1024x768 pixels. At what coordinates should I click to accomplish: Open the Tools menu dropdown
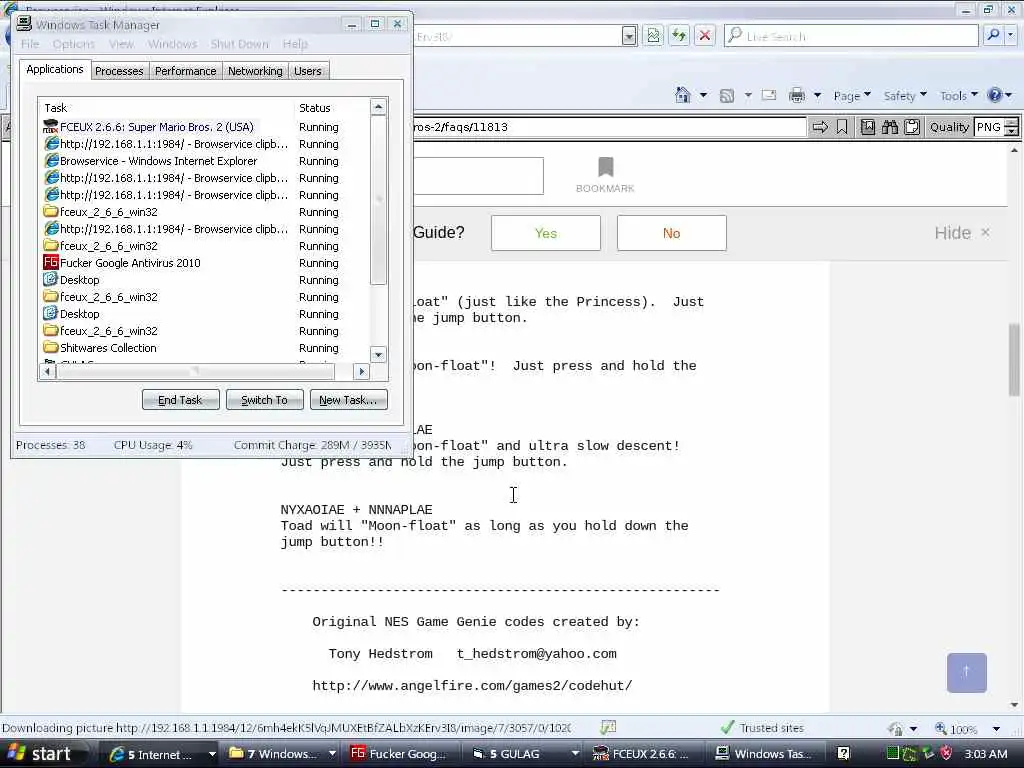pos(959,95)
